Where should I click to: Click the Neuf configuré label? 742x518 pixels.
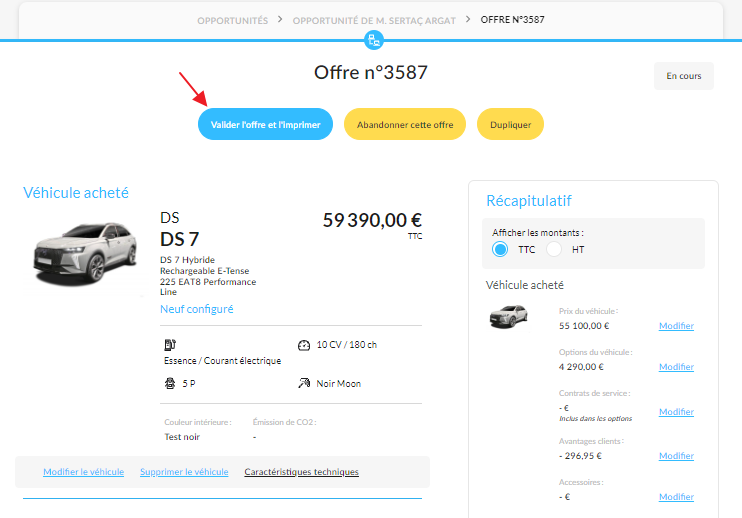click(196, 309)
